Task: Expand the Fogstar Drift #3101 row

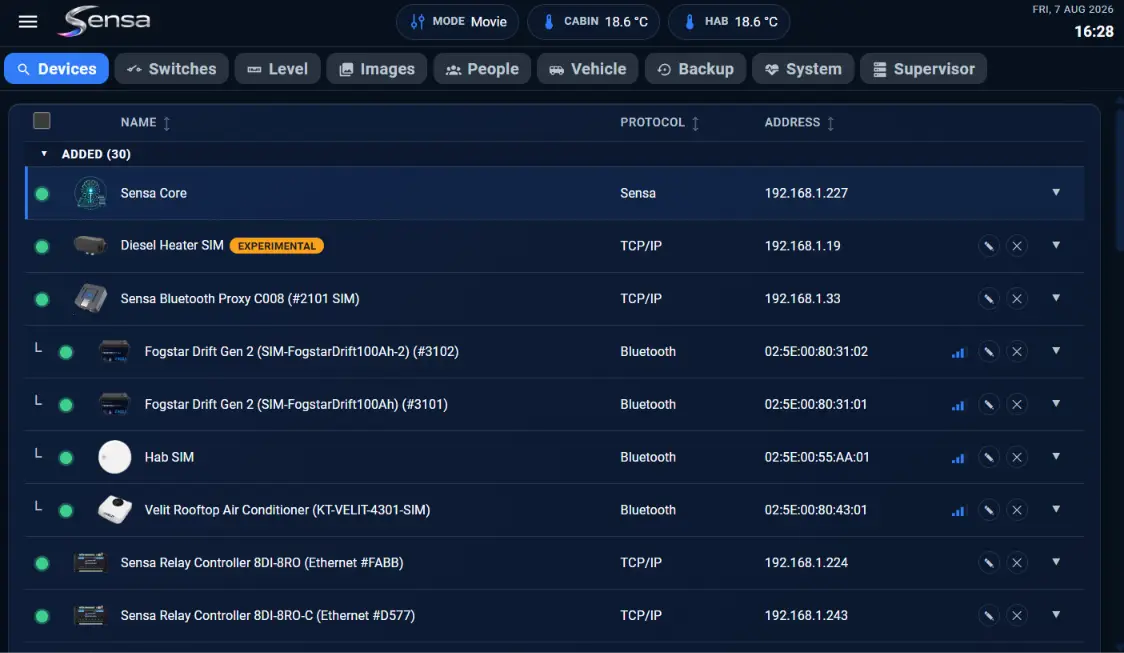Action: [1056, 404]
